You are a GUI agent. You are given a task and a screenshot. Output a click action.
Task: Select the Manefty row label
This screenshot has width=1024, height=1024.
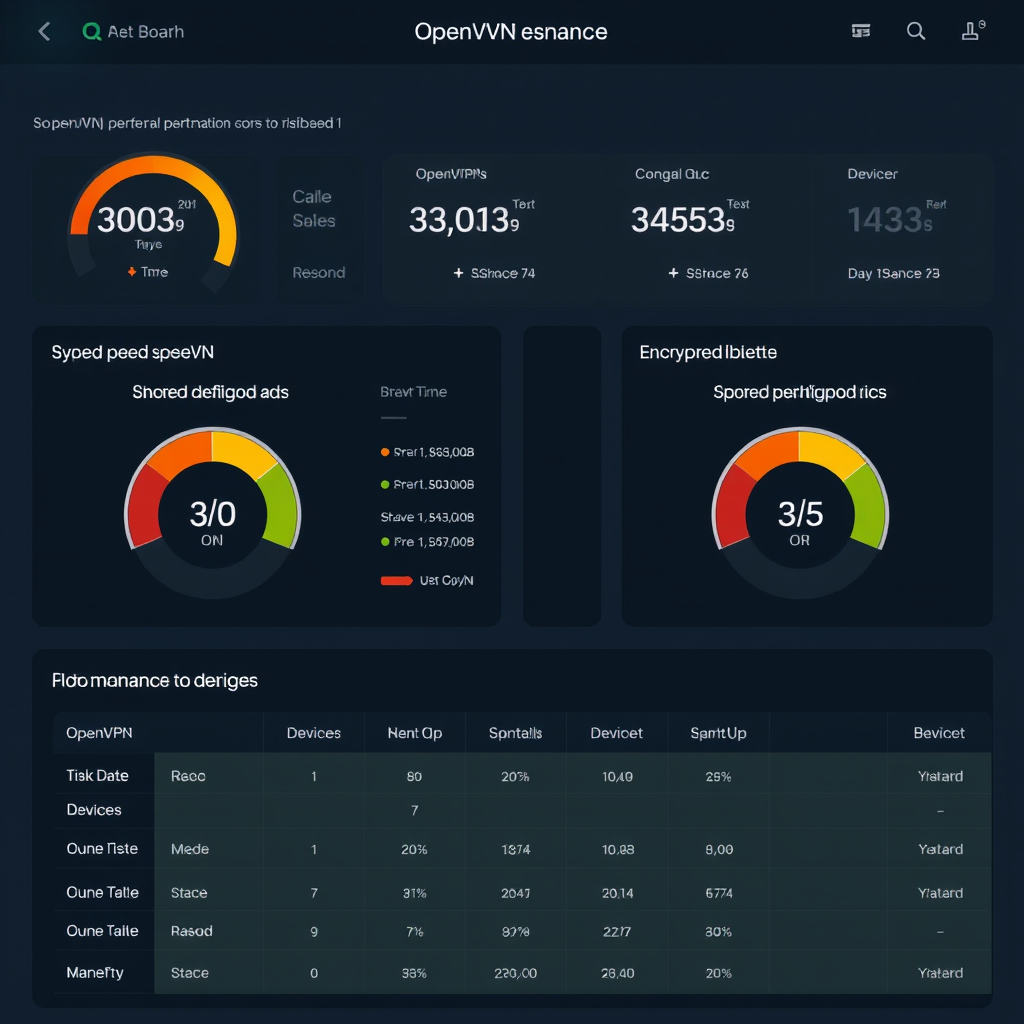click(95, 972)
